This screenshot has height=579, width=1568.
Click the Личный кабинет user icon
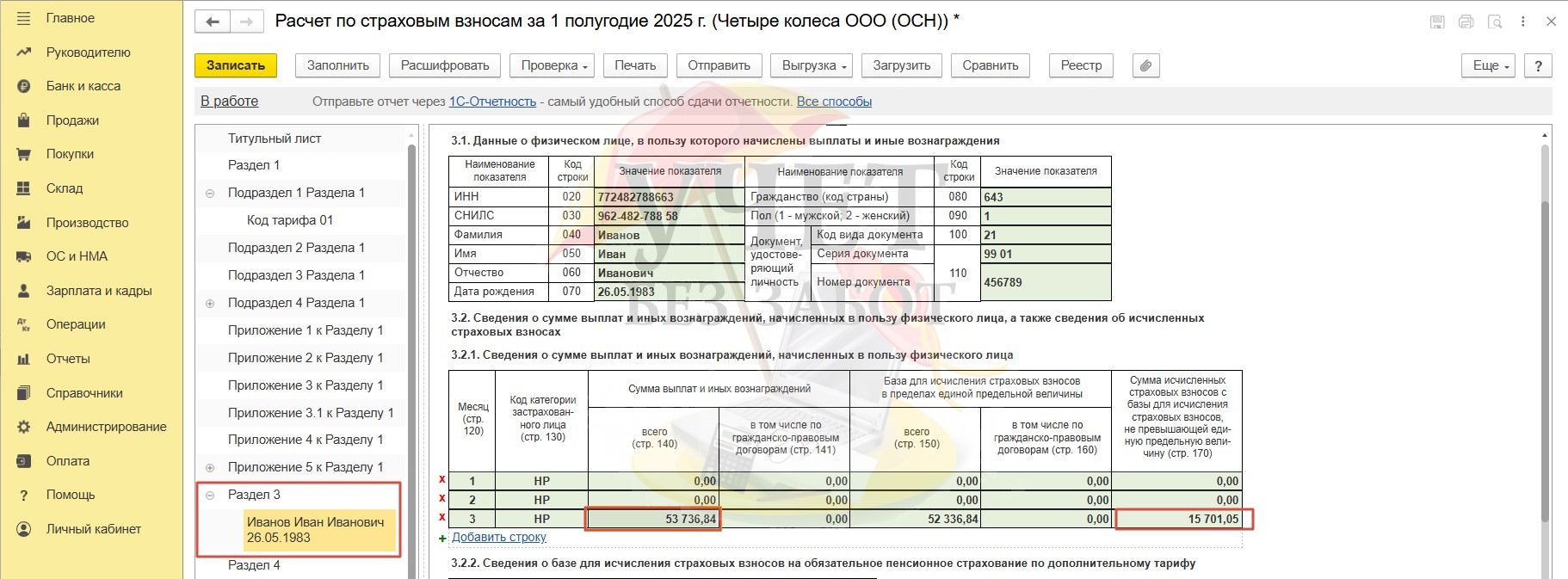pyautogui.click(x=23, y=529)
